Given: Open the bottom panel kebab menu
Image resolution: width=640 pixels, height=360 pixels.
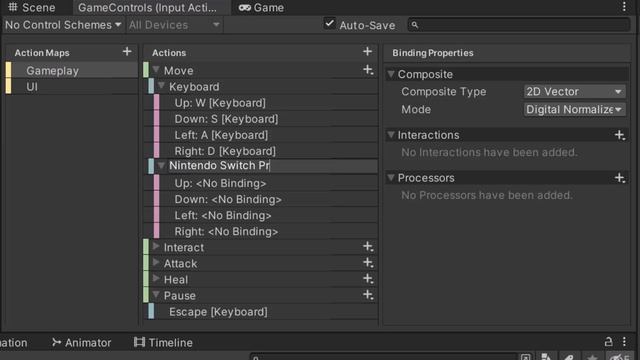Looking at the screenshot, I should (624, 342).
